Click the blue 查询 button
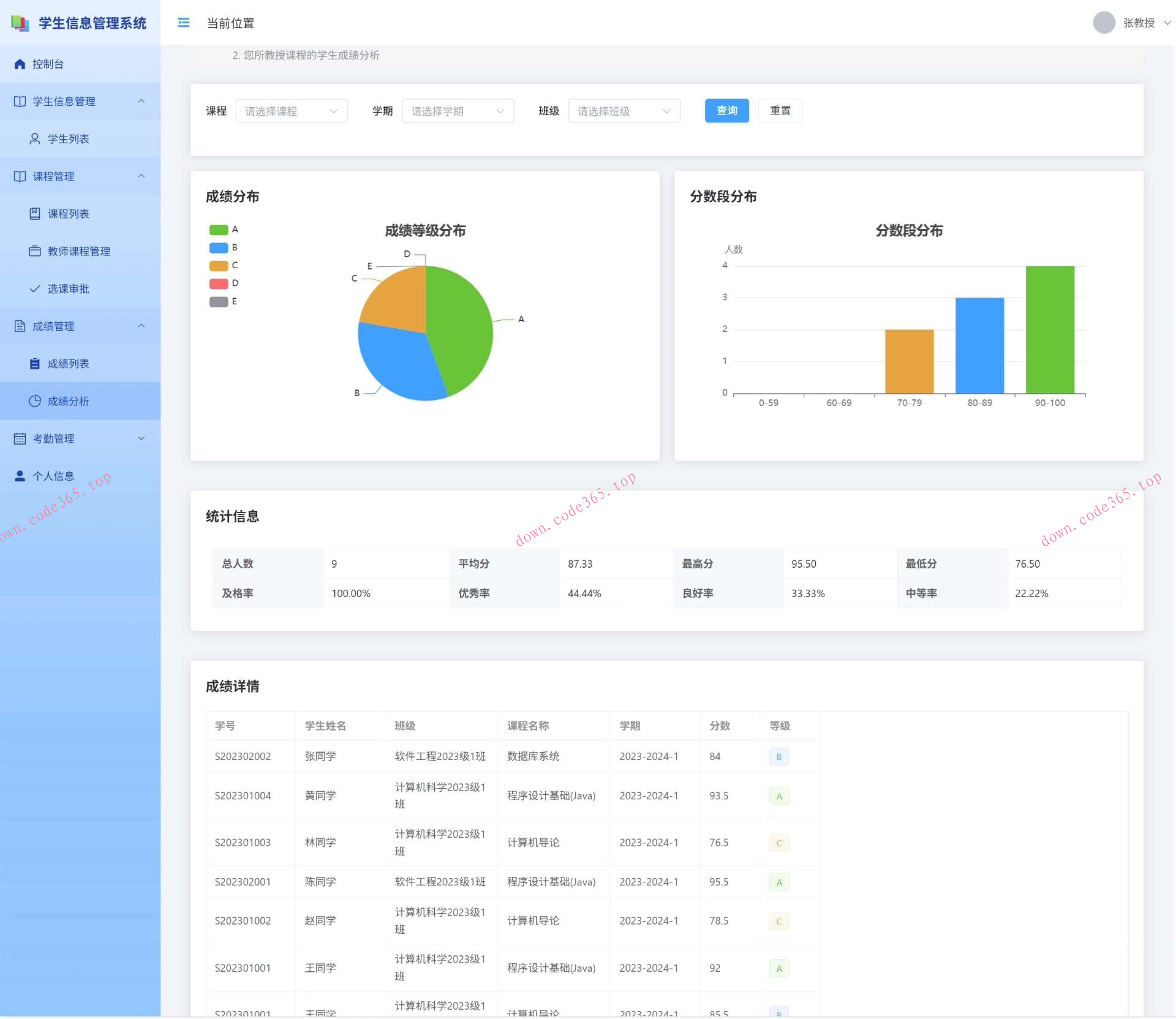Image resolution: width=1176 pixels, height=1019 pixels. [726, 111]
